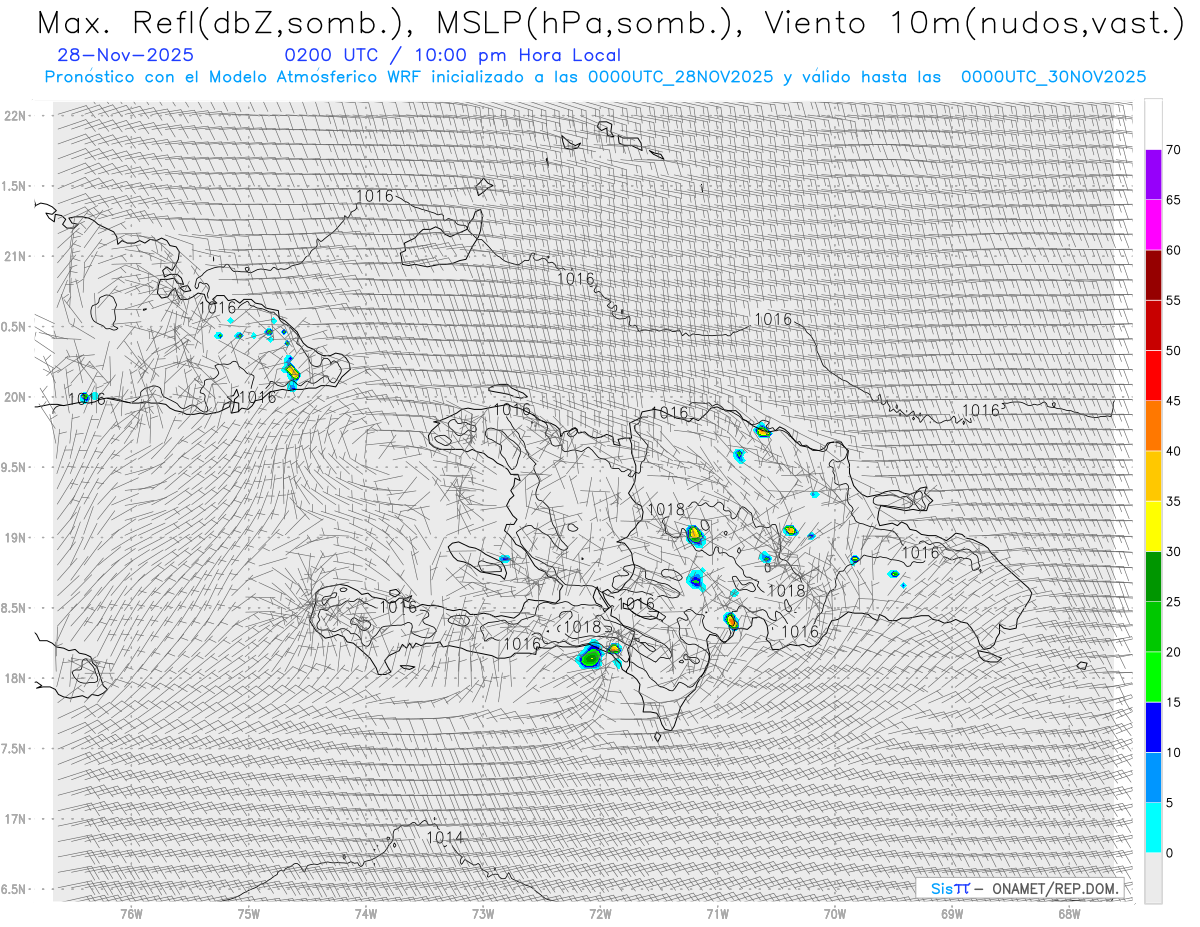
Task: Click the '65' colorbar scale value
Action: [1174, 200]
